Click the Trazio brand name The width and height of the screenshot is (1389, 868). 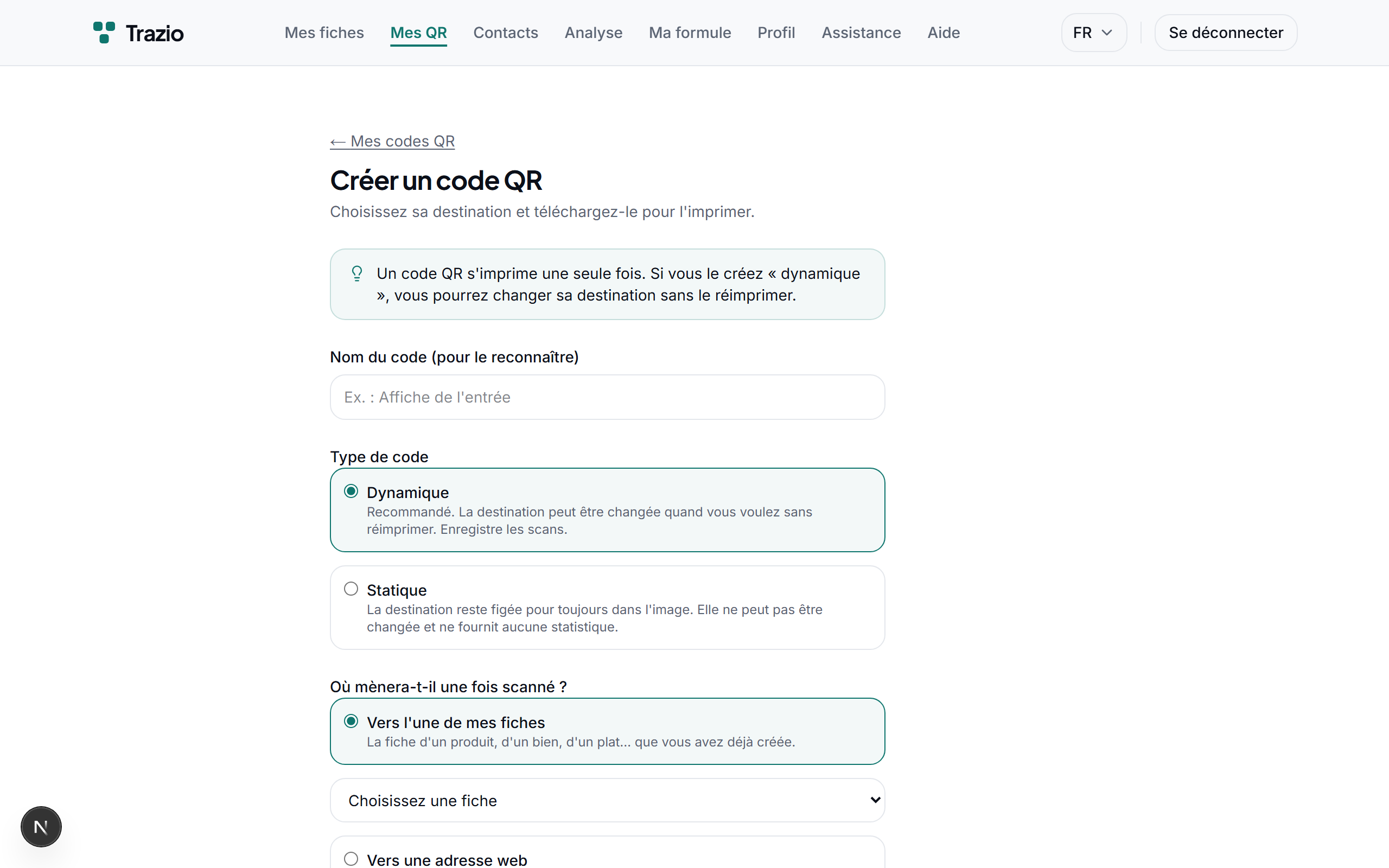point(155,33)
